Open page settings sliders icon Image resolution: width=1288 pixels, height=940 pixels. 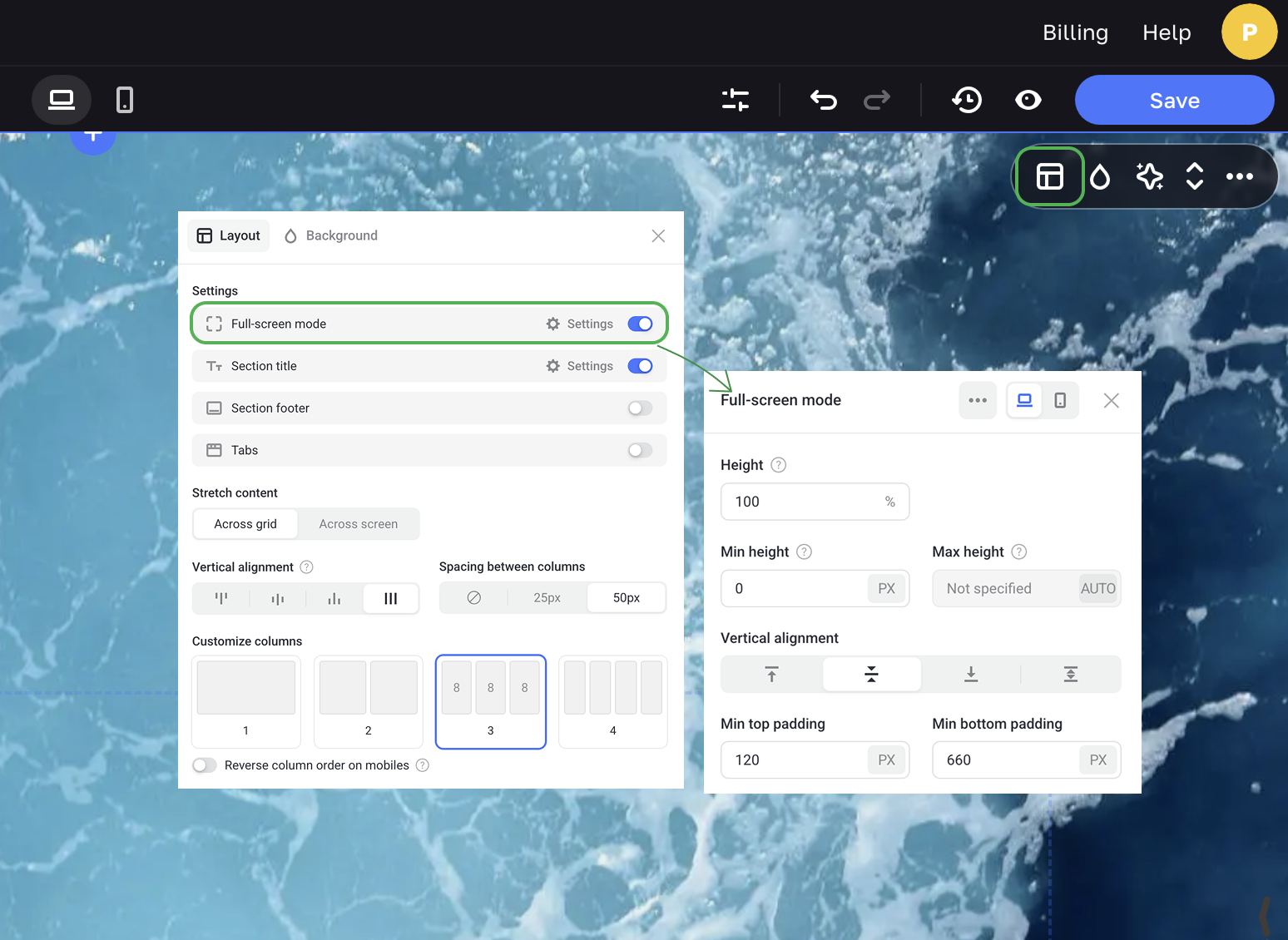click(736, 101)
